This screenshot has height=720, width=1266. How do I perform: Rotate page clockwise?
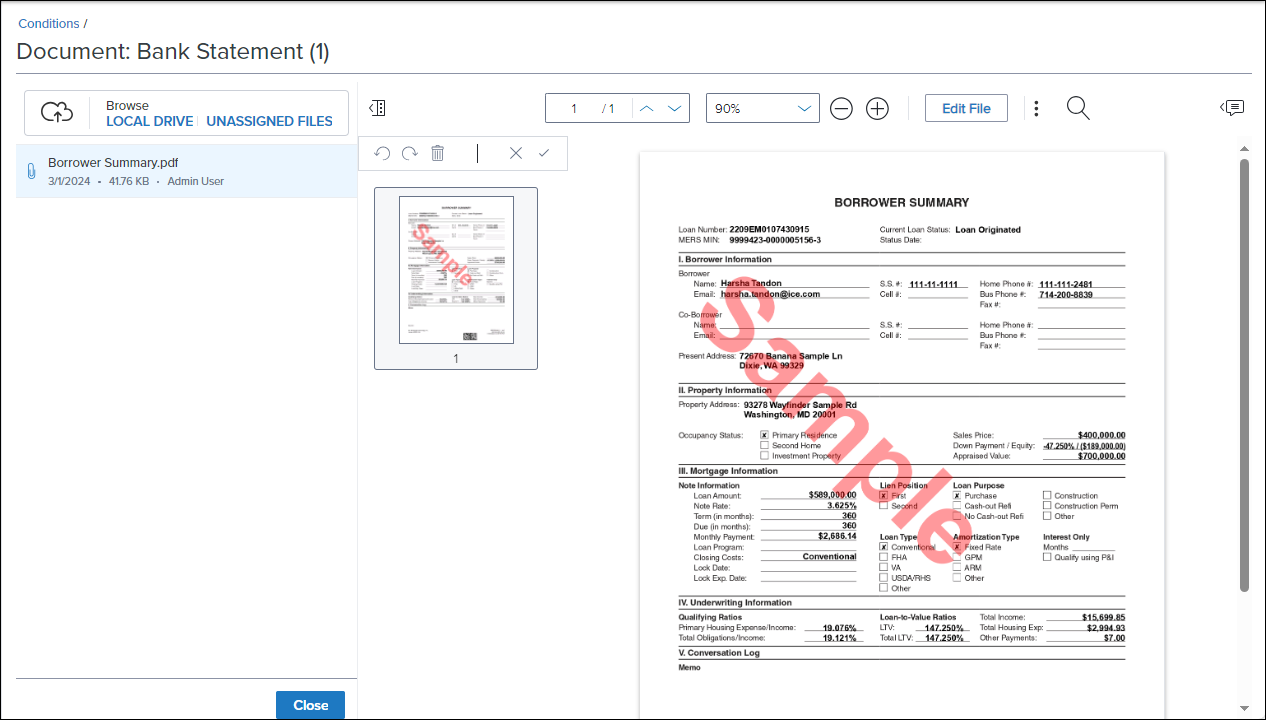pyautogui.click(x=409, y=153)
